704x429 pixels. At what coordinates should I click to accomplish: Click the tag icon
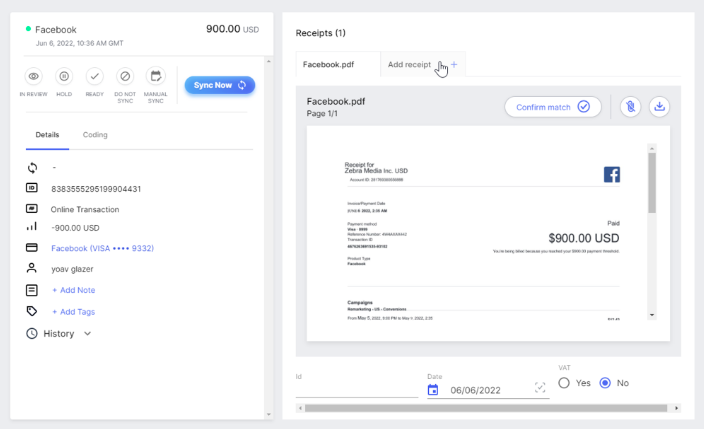pos(32,311)
